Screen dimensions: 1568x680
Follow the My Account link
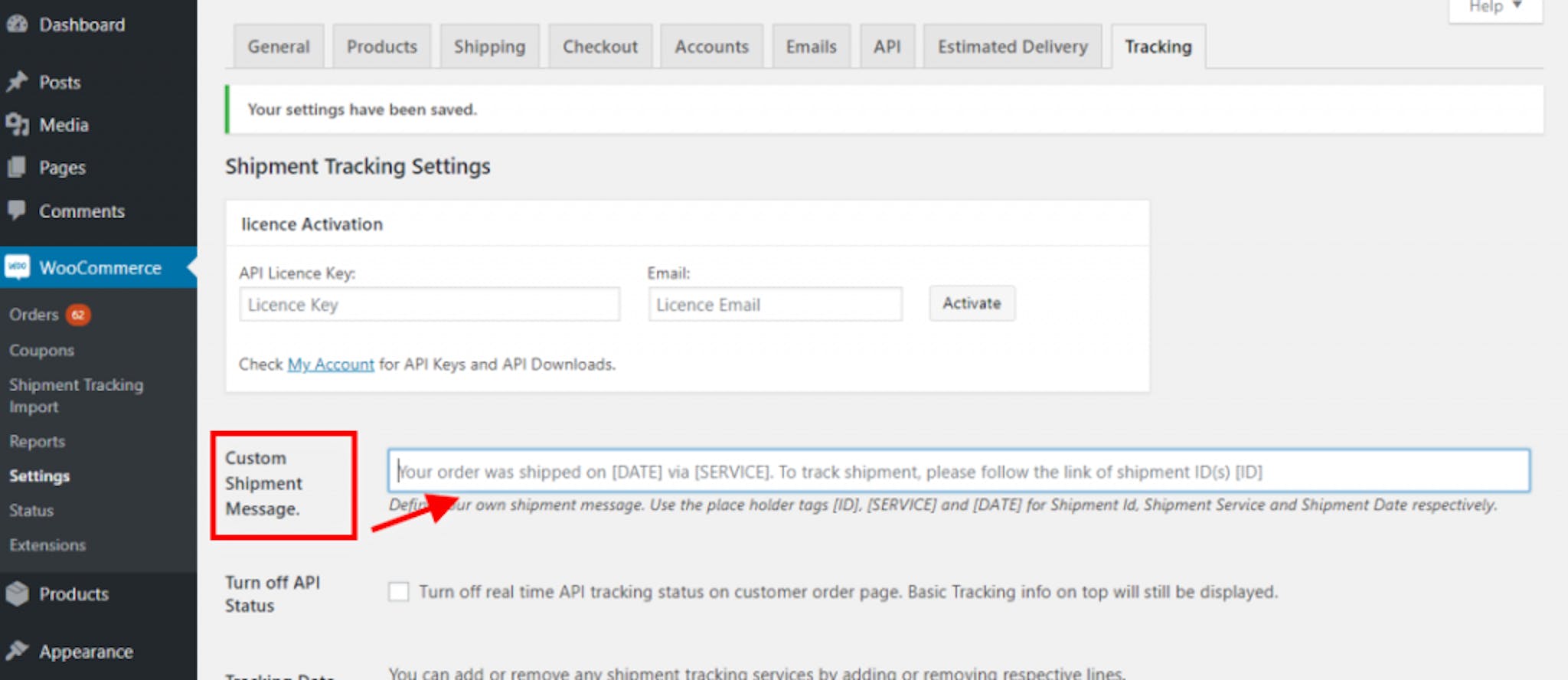331,365
